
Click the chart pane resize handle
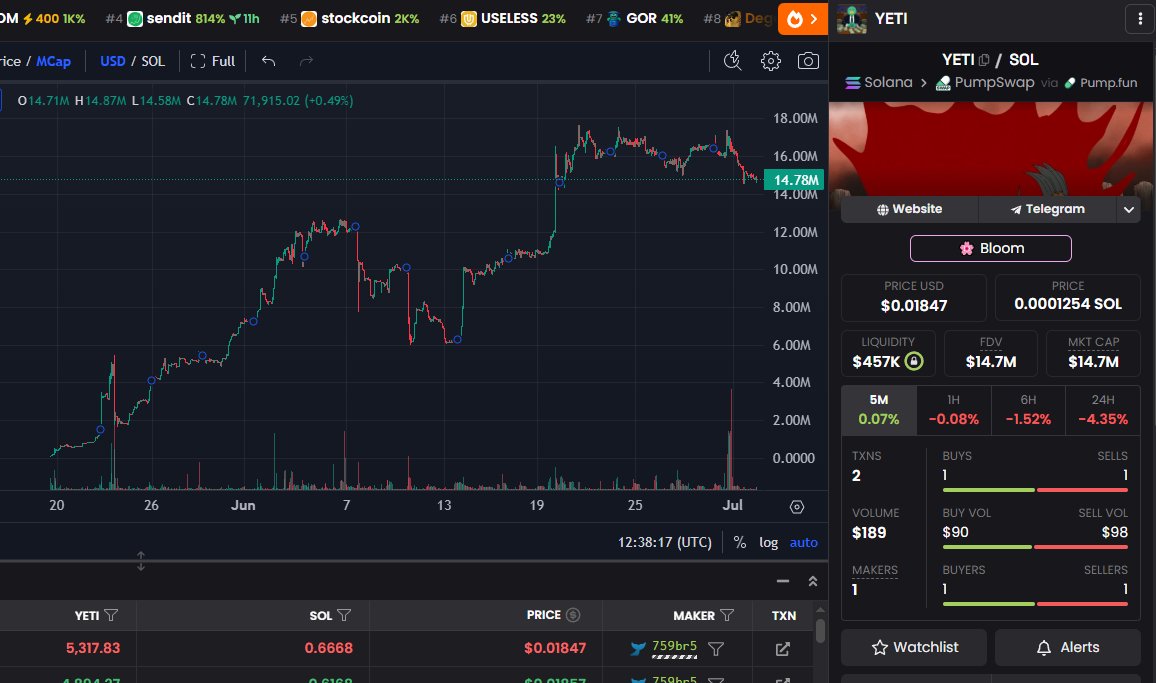pos(141,561)
